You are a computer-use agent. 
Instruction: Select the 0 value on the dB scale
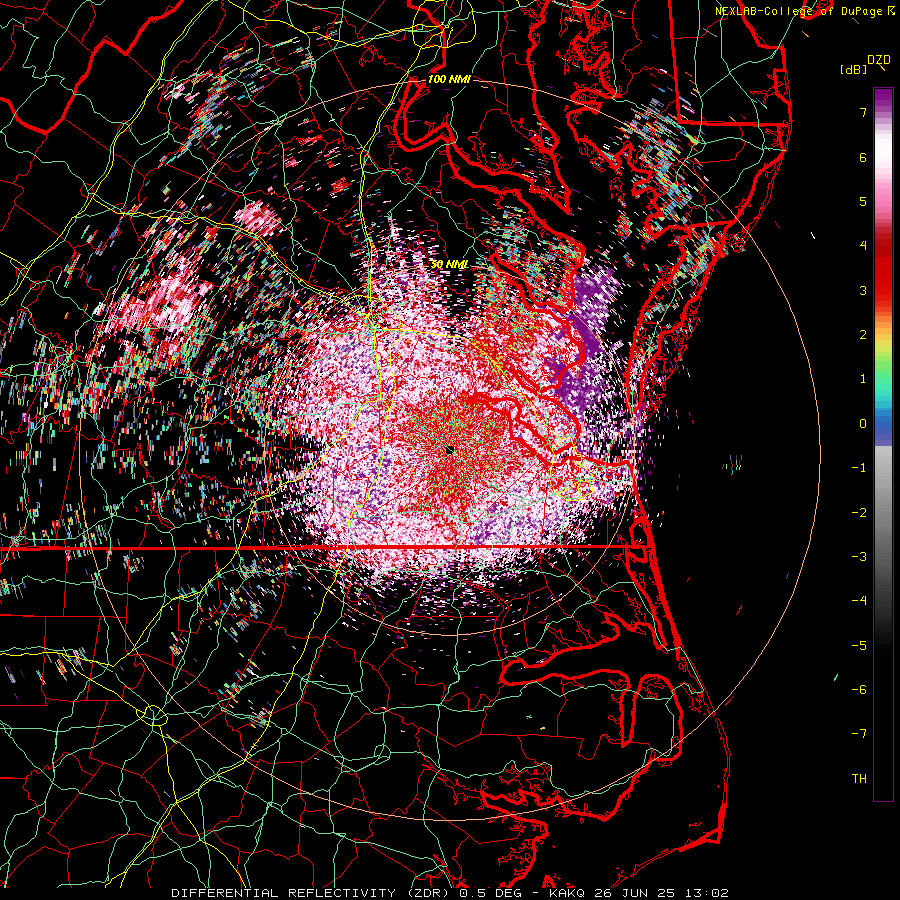coord(863,424)
